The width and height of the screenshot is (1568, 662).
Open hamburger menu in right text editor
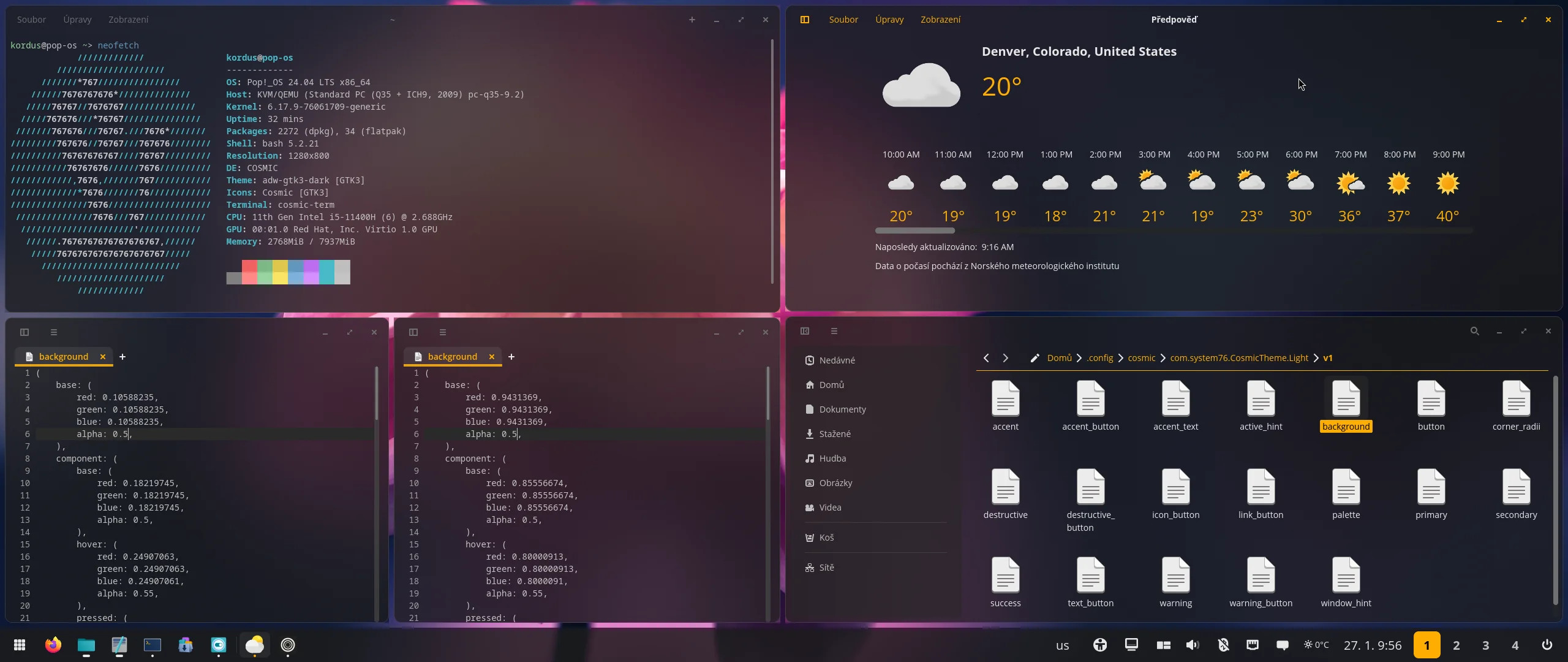click(x=443, y=332)
